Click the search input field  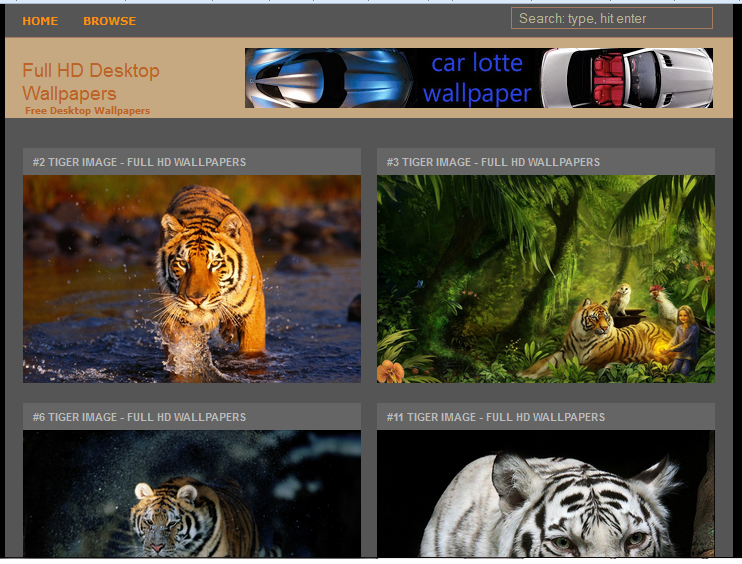pos(611,18)
